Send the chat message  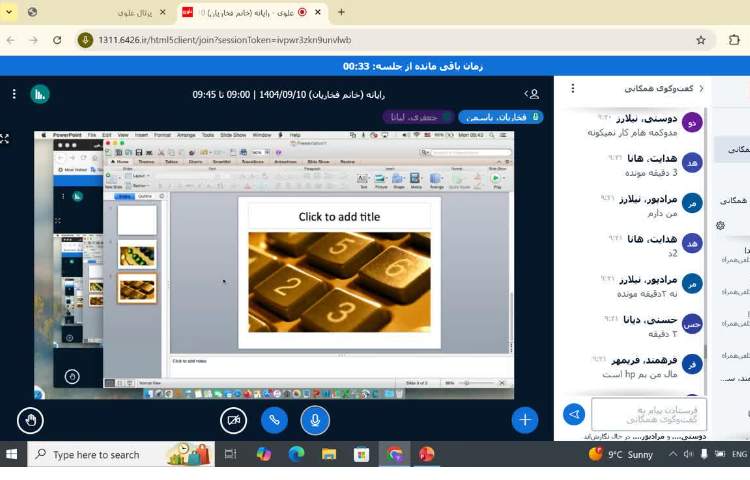(x=574, y=414)
